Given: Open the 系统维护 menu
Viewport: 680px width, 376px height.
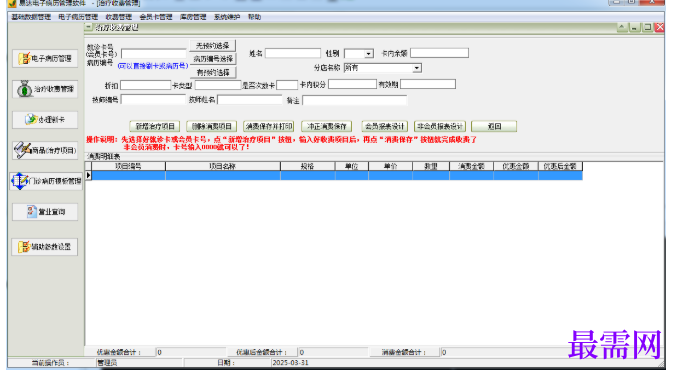Looking at the screenshot, I should (227, 17).
